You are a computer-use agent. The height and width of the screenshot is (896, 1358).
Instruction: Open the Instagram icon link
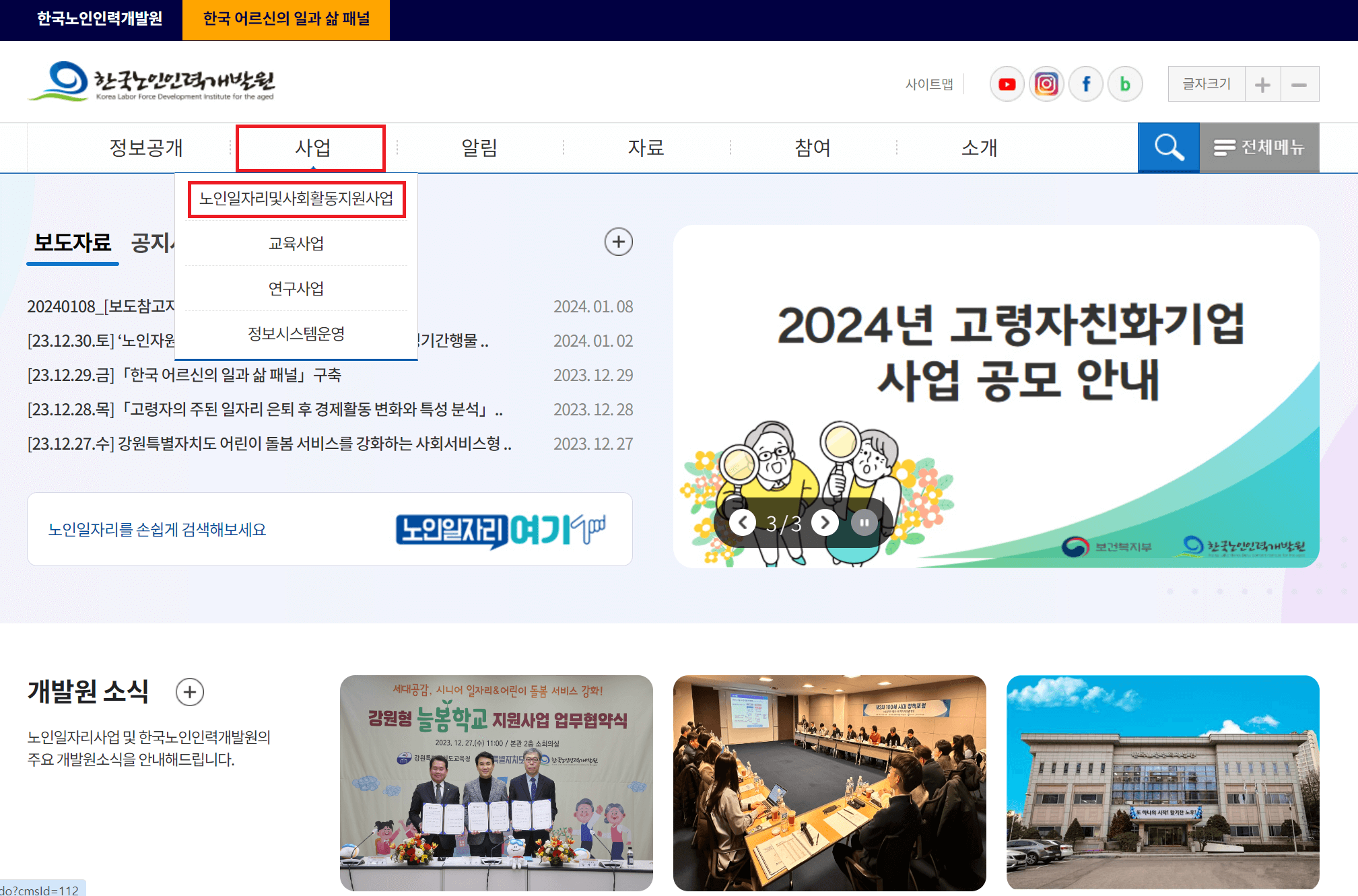pos(1046,84)
